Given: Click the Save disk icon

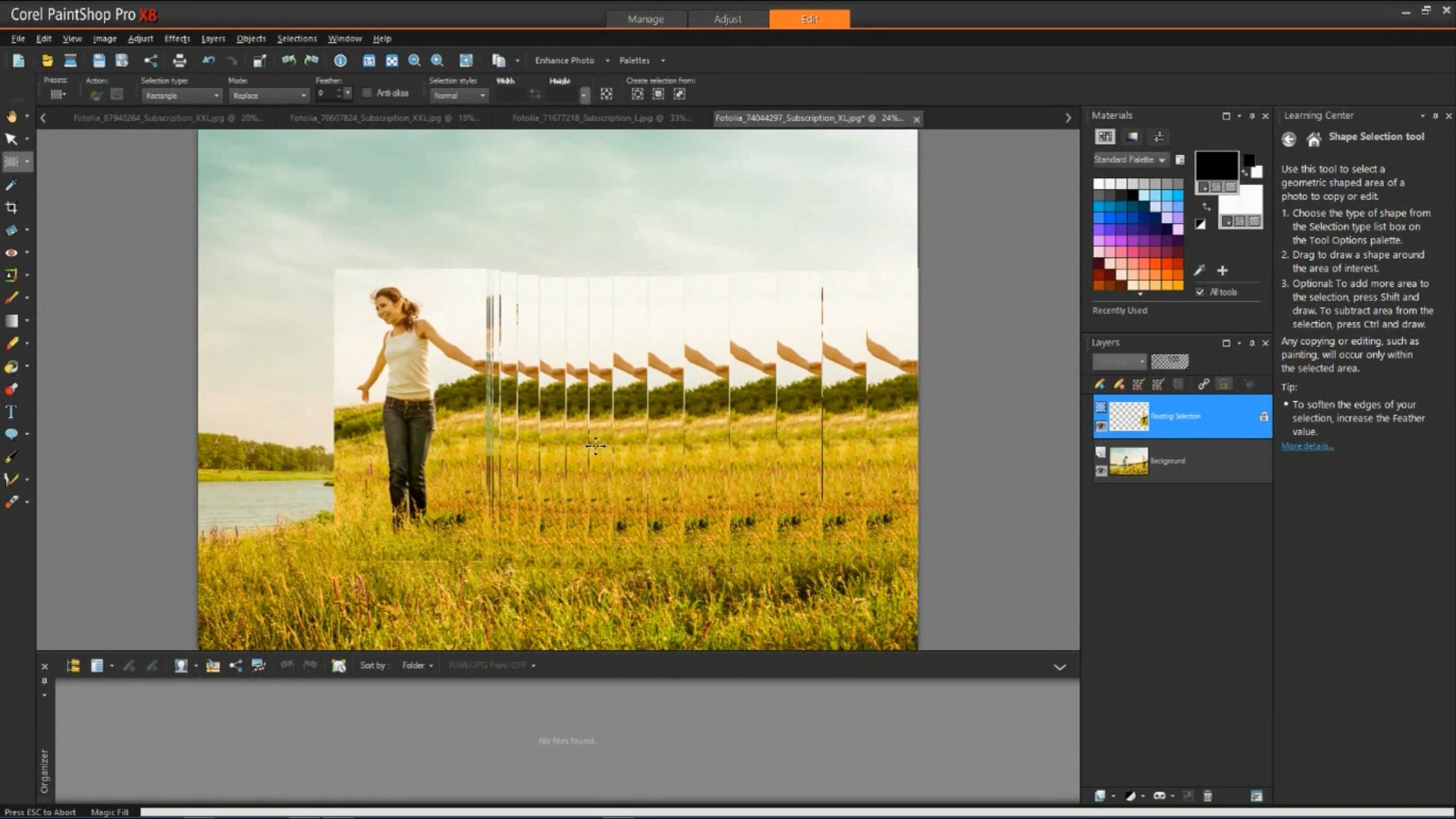Looking at the screenshot, I should (99, 61).
